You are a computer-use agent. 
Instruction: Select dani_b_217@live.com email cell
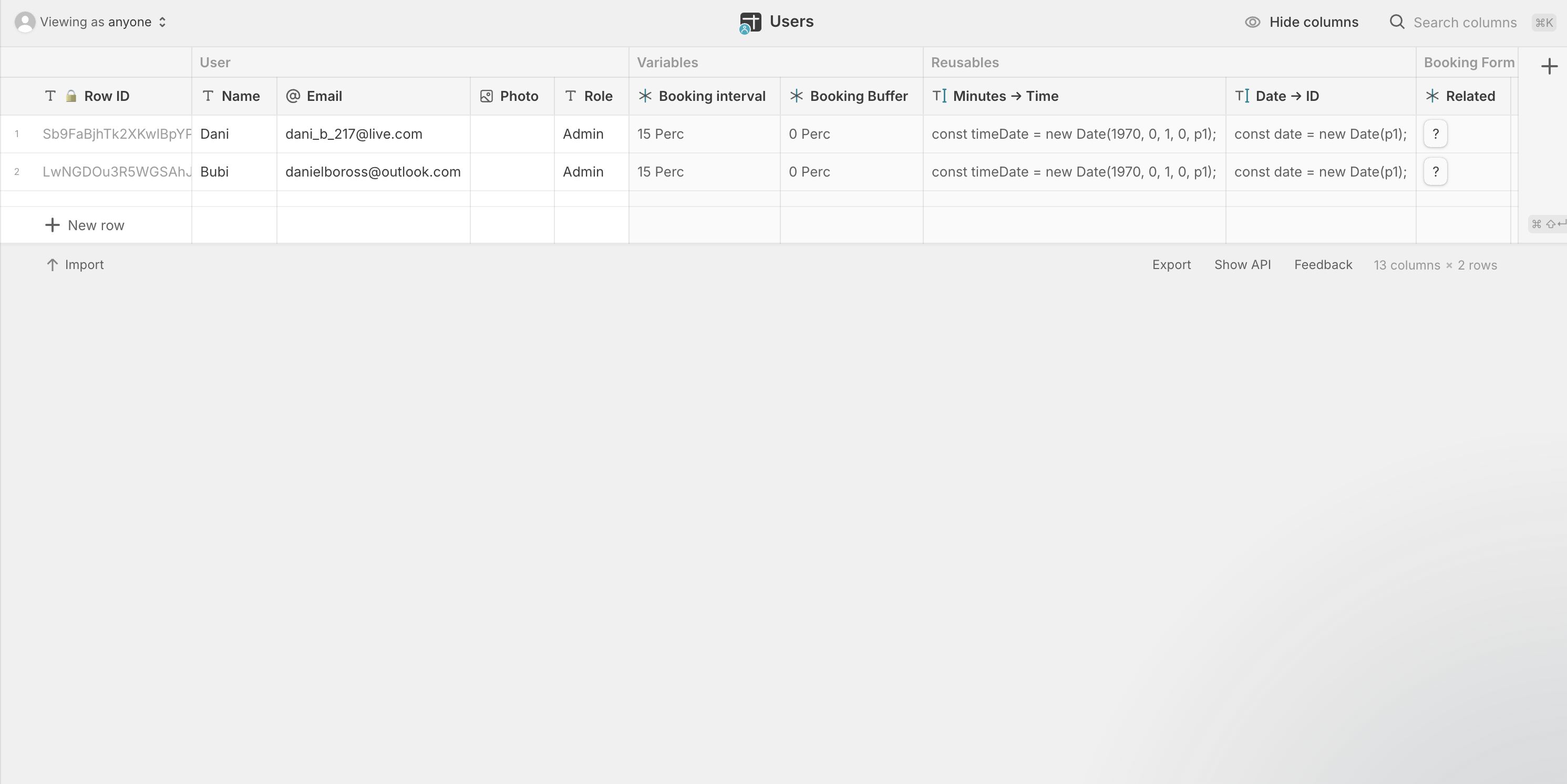point(374,134)
